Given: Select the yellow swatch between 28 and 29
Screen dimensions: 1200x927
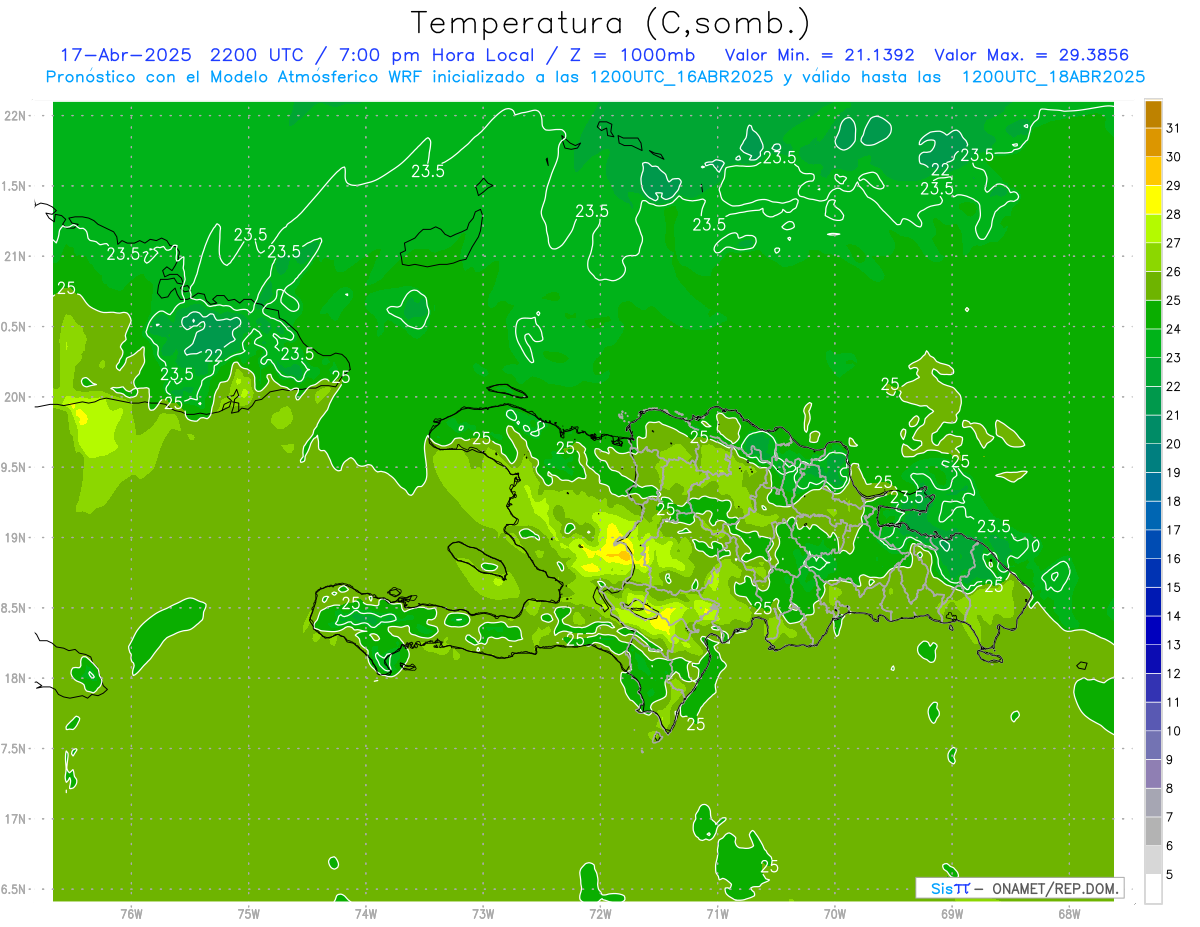Looking at the screenshot, I should click(1153, 200).
